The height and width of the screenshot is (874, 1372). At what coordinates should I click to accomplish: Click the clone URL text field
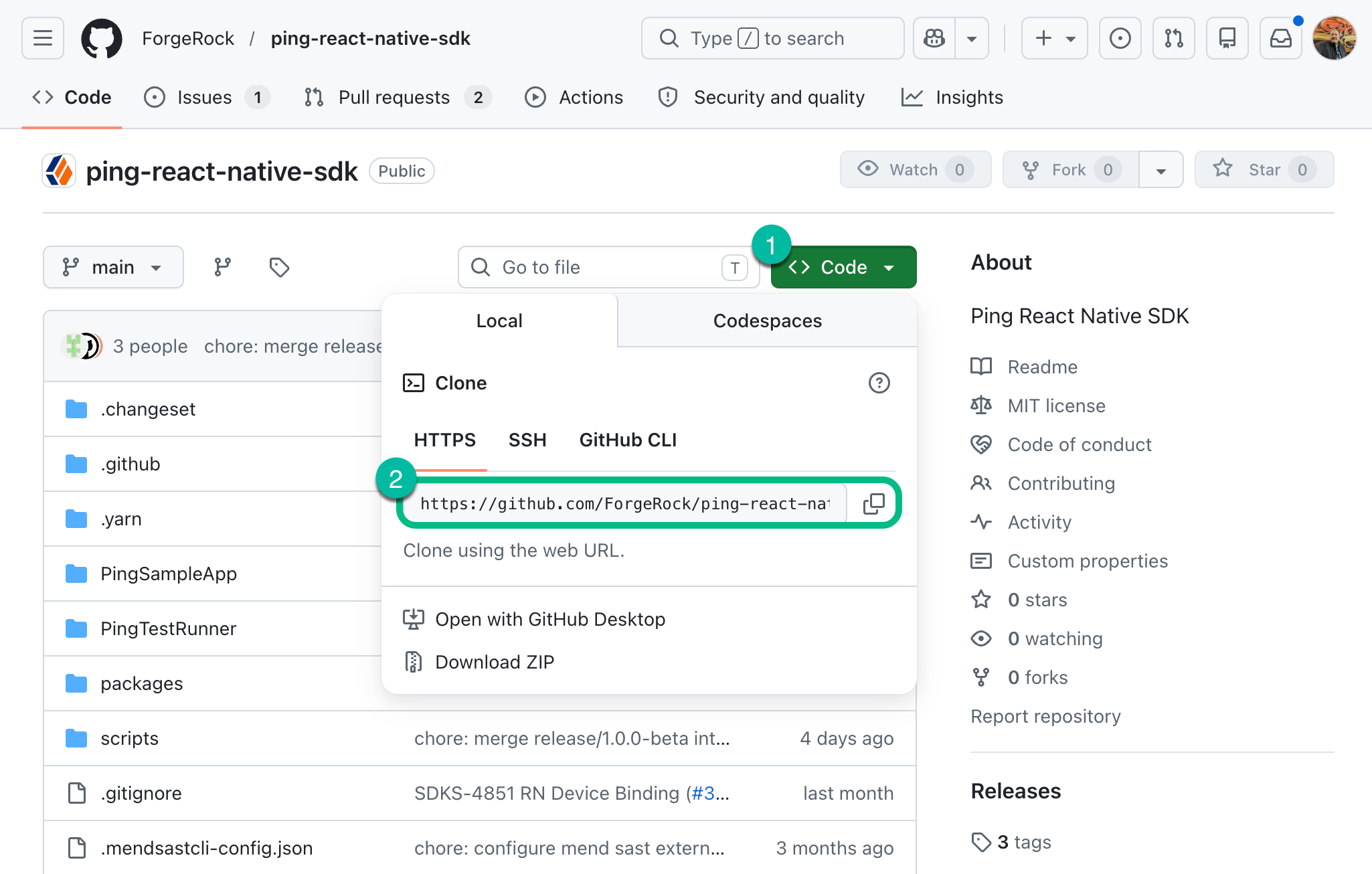tap(625, 503)
